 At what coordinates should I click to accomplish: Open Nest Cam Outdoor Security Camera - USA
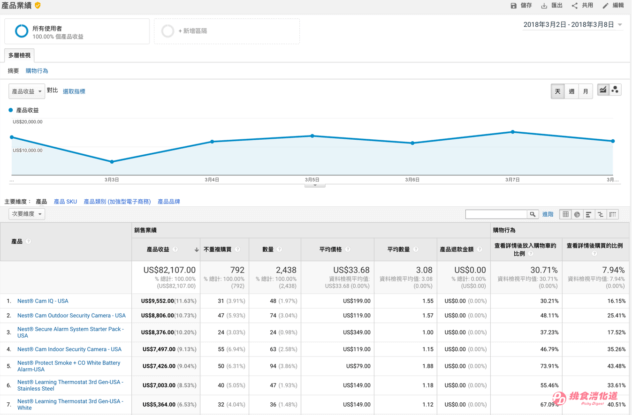(x=71, y=315)
